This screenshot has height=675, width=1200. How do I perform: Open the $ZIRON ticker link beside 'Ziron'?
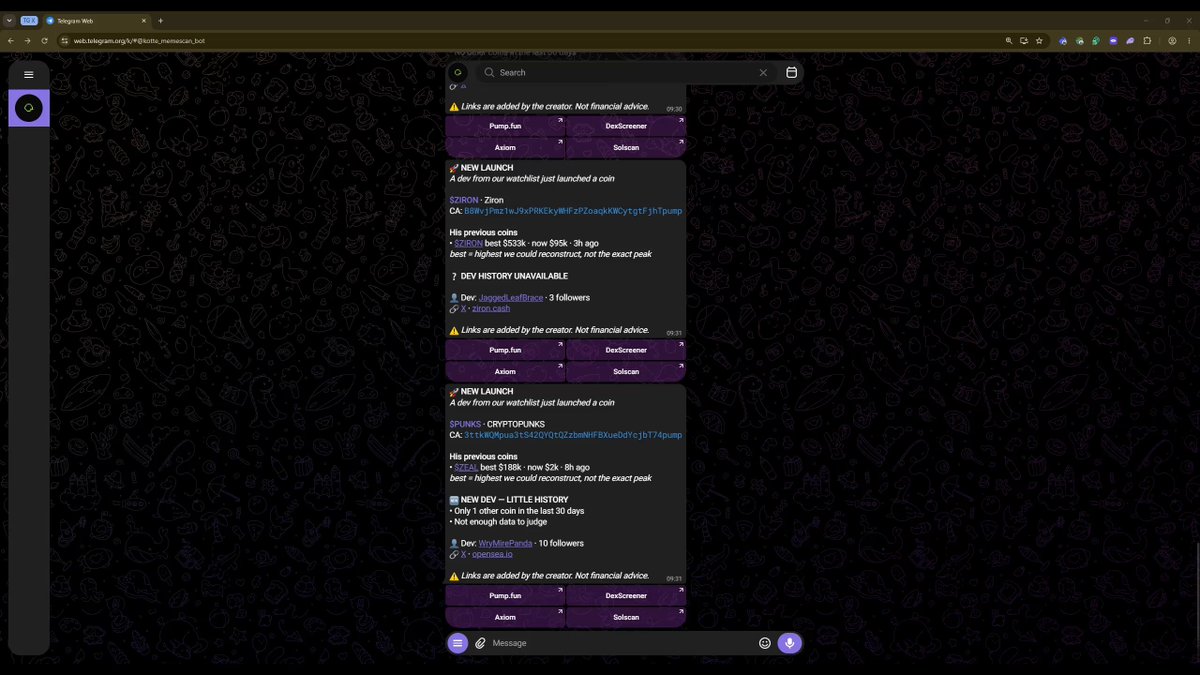[x=465, y=200]
